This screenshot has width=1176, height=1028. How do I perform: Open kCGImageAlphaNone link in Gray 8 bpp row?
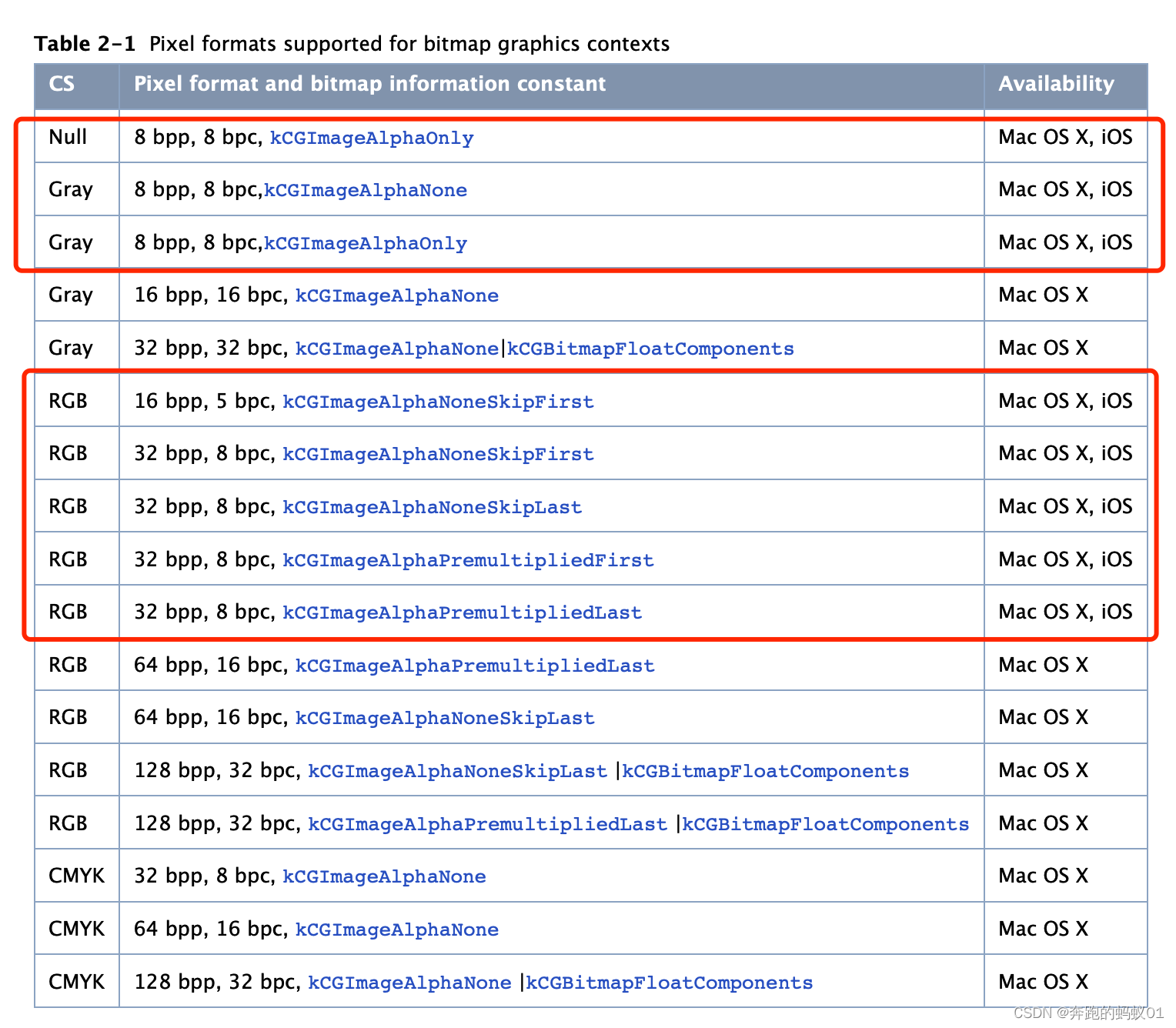point(366,191)
